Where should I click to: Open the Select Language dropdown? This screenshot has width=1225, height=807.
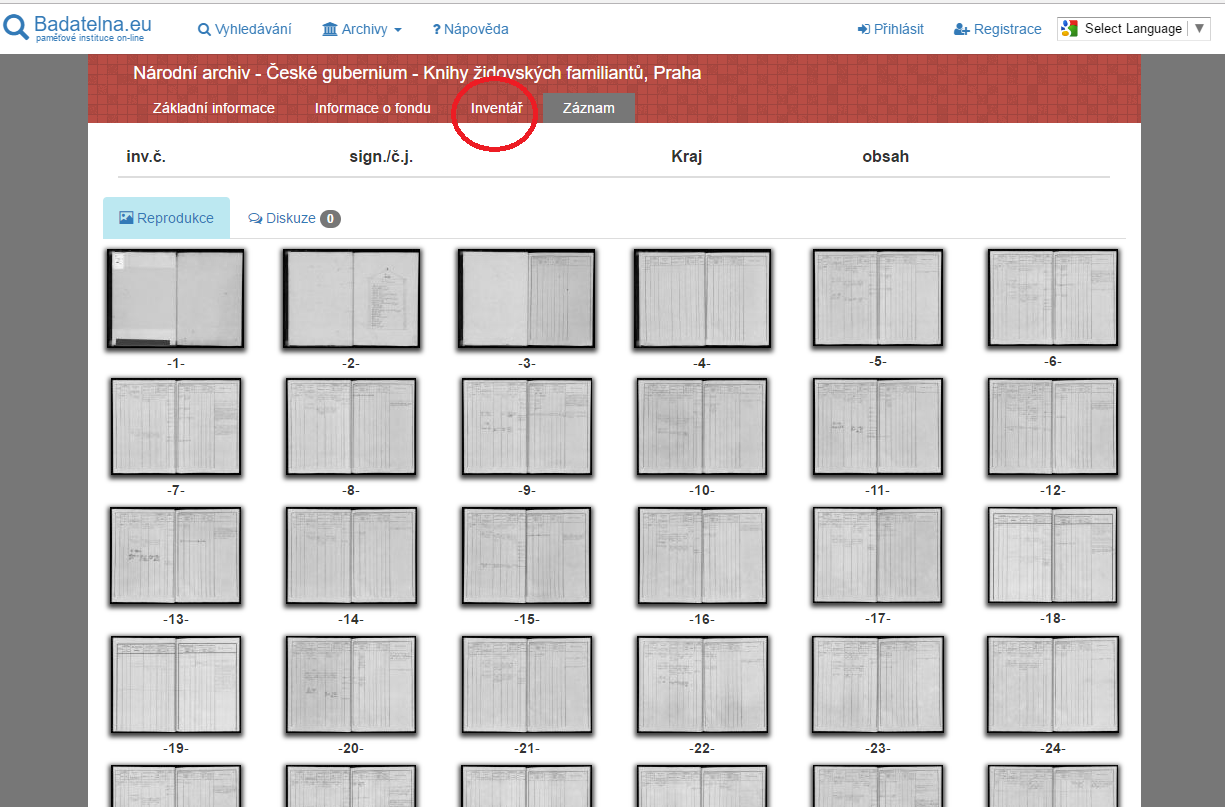coord(1135,29)
